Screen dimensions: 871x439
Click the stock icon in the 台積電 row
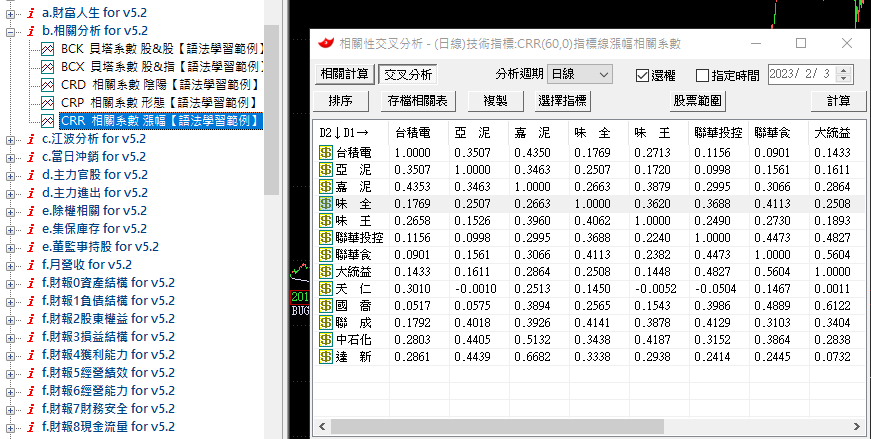tap(326, 152)
